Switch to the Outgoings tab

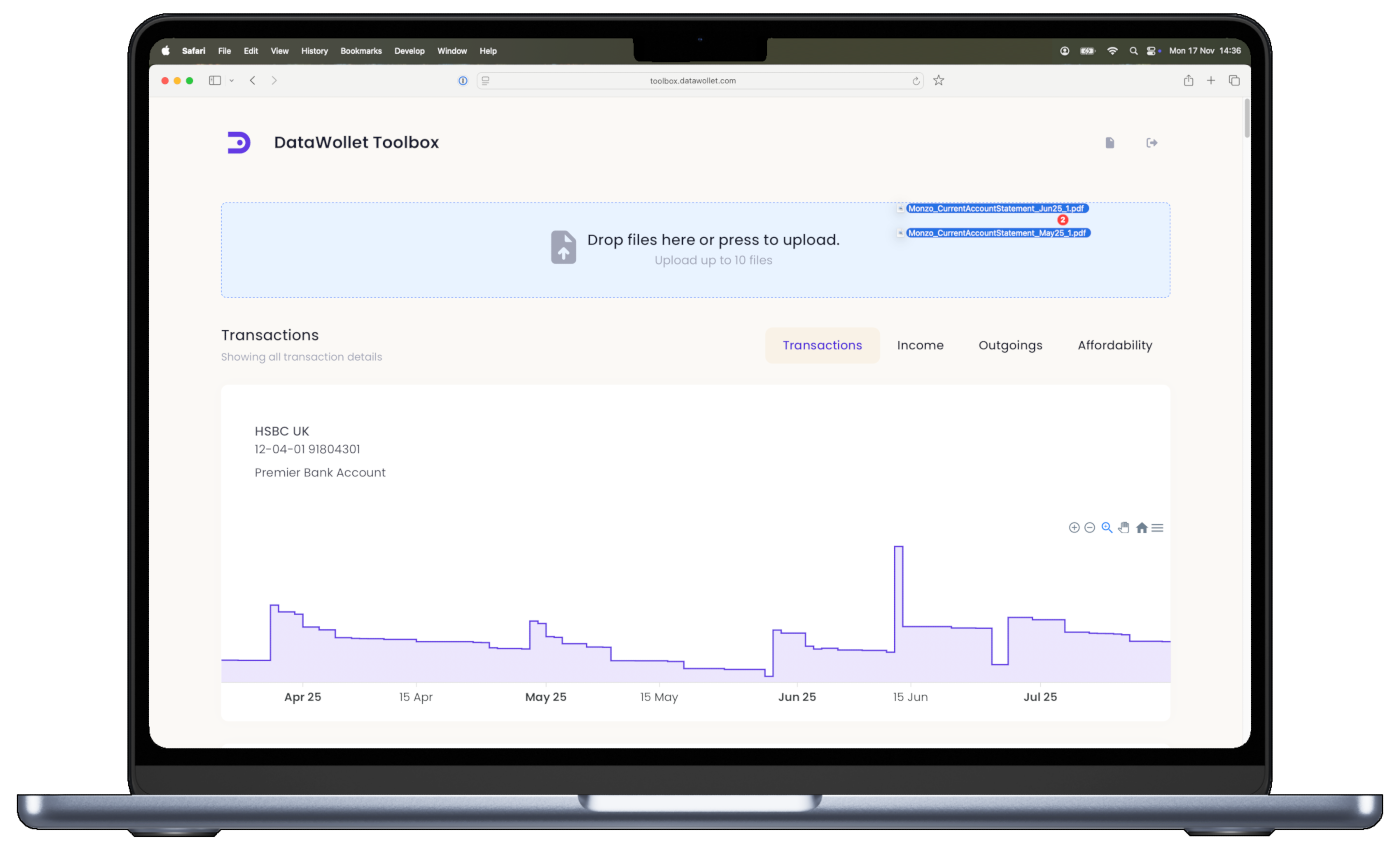1010,345
